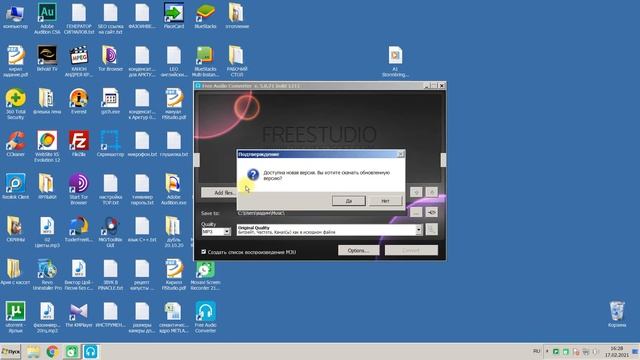Click the right side panel handle in converter

443,160
